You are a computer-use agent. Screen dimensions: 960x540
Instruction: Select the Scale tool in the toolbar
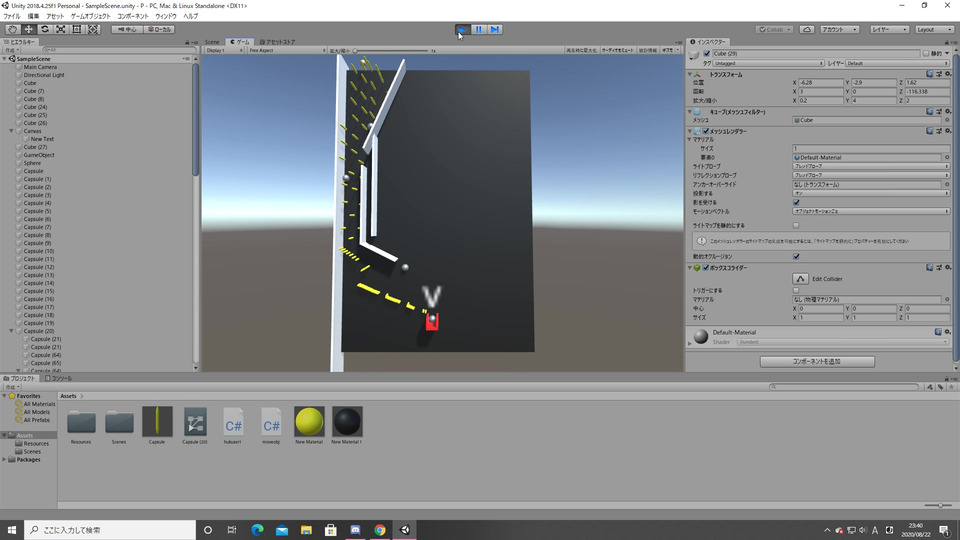[60, 29]
